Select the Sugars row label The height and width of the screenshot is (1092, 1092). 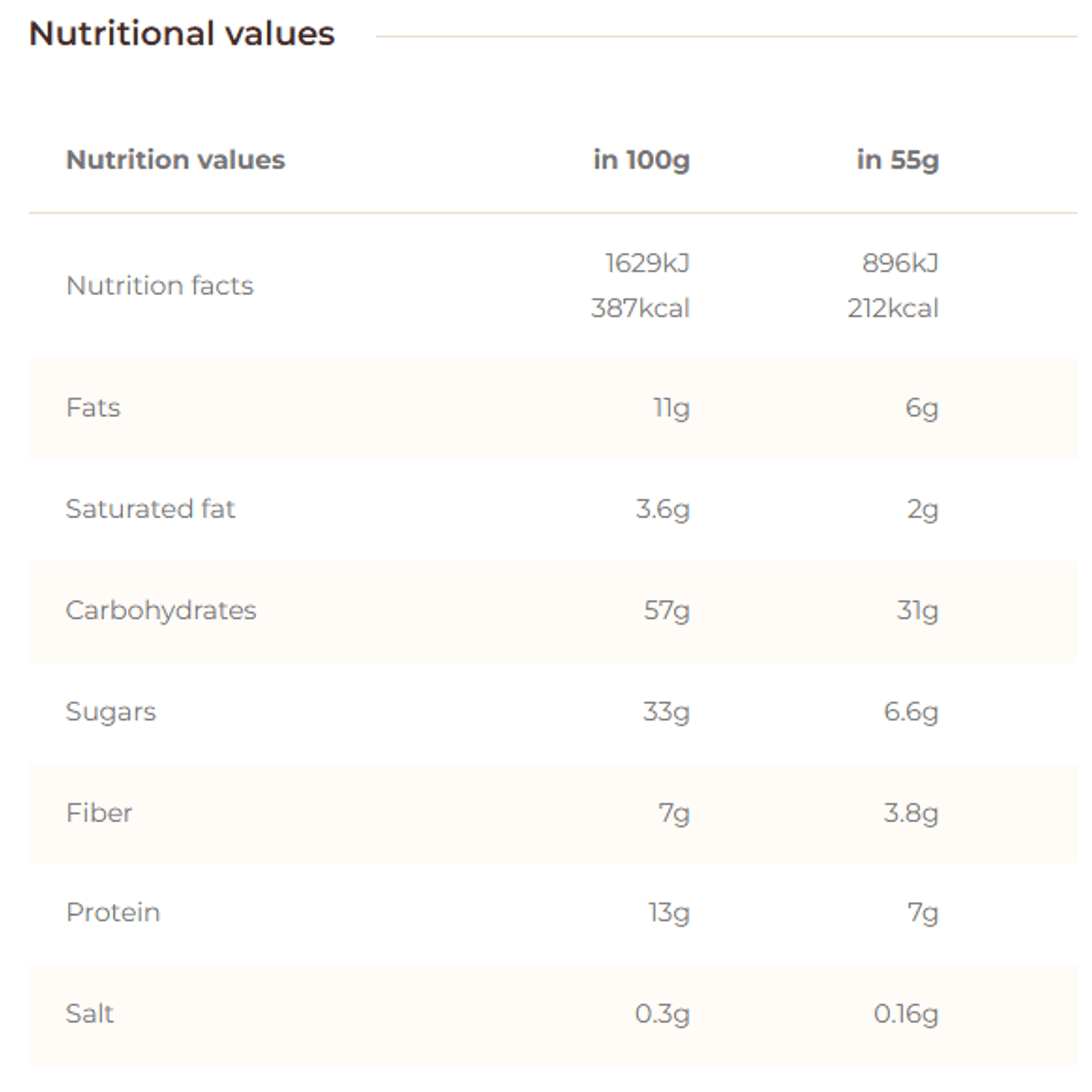111,712
